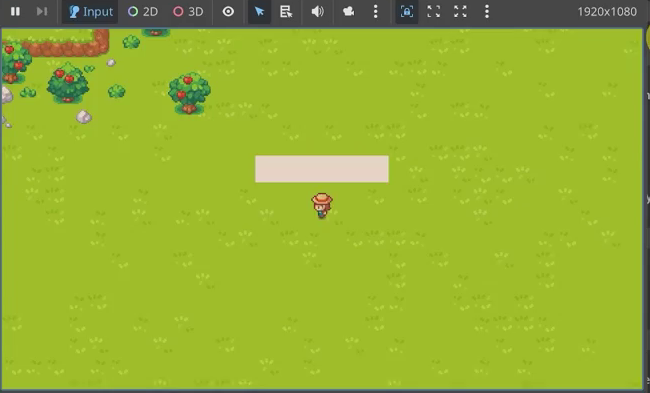The image size is (650, 393).
Task: Click the small gray stone near dirt cliff
Action: [111, 63]
